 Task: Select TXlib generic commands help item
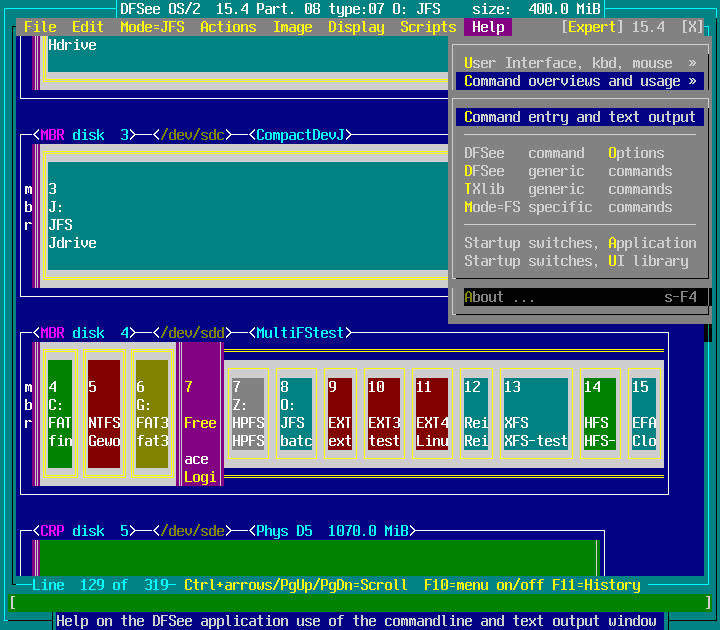point(580,189)
